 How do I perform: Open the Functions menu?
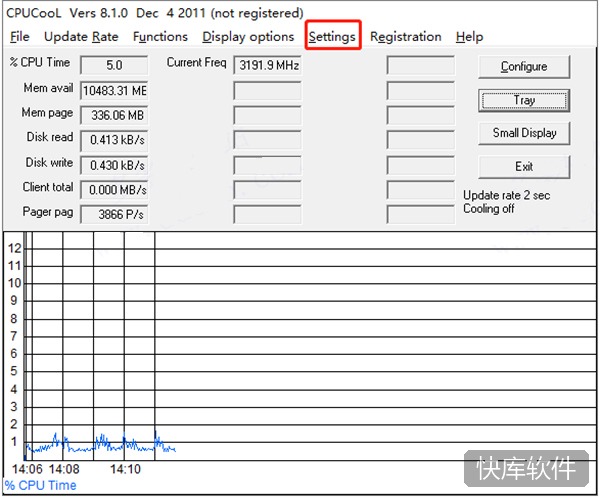click(x=160, y=37)
